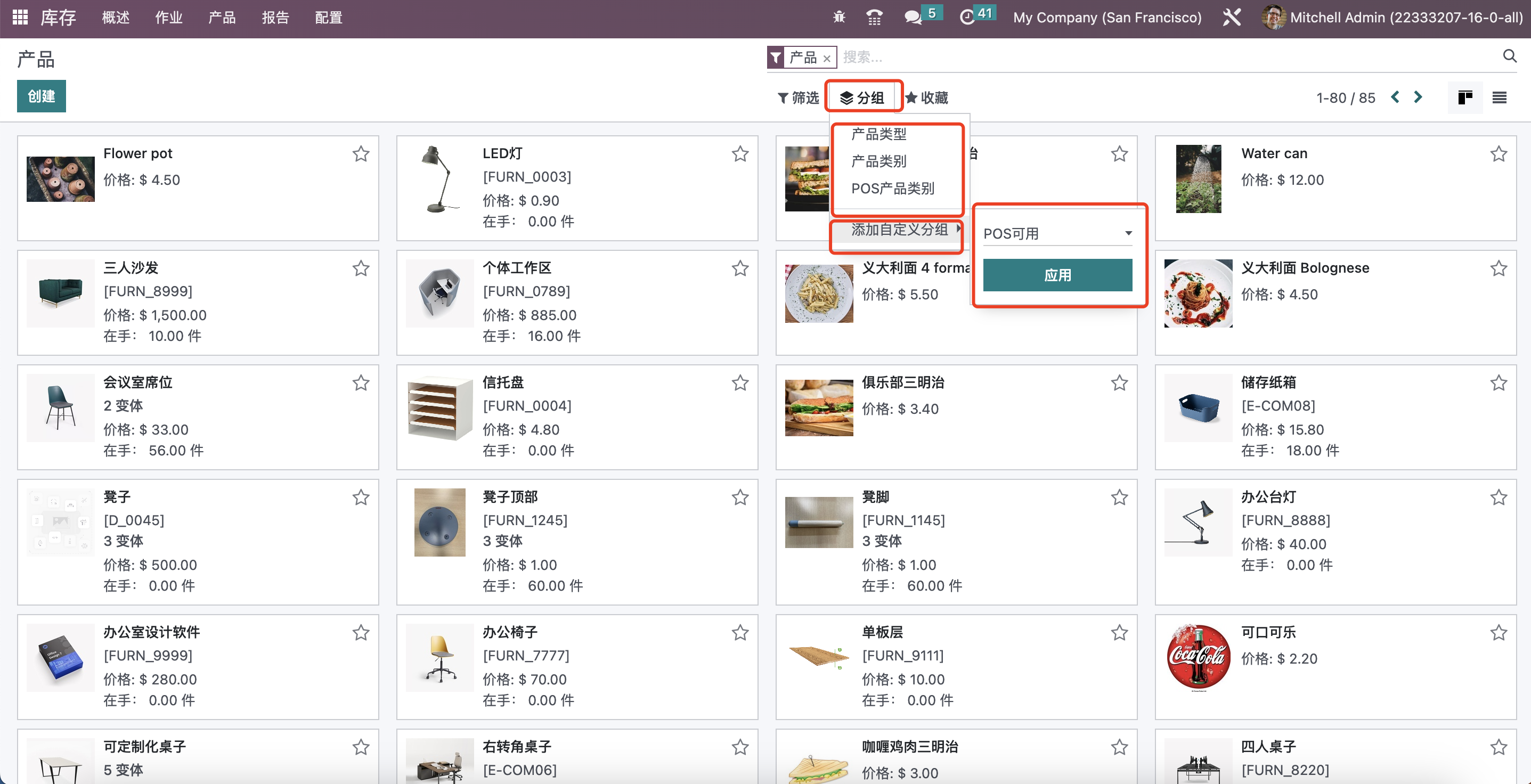The width and height of the screenshot is (1531, 784).
Task: Favorite the 俱乐部三明治 product
Action: click(x=1119, y=383)
